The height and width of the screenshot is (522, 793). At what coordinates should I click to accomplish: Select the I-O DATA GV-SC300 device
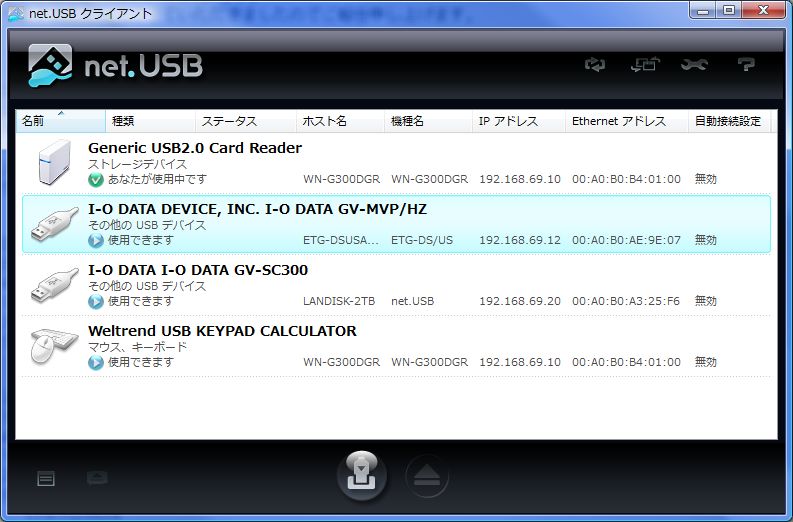pos(396,285)
